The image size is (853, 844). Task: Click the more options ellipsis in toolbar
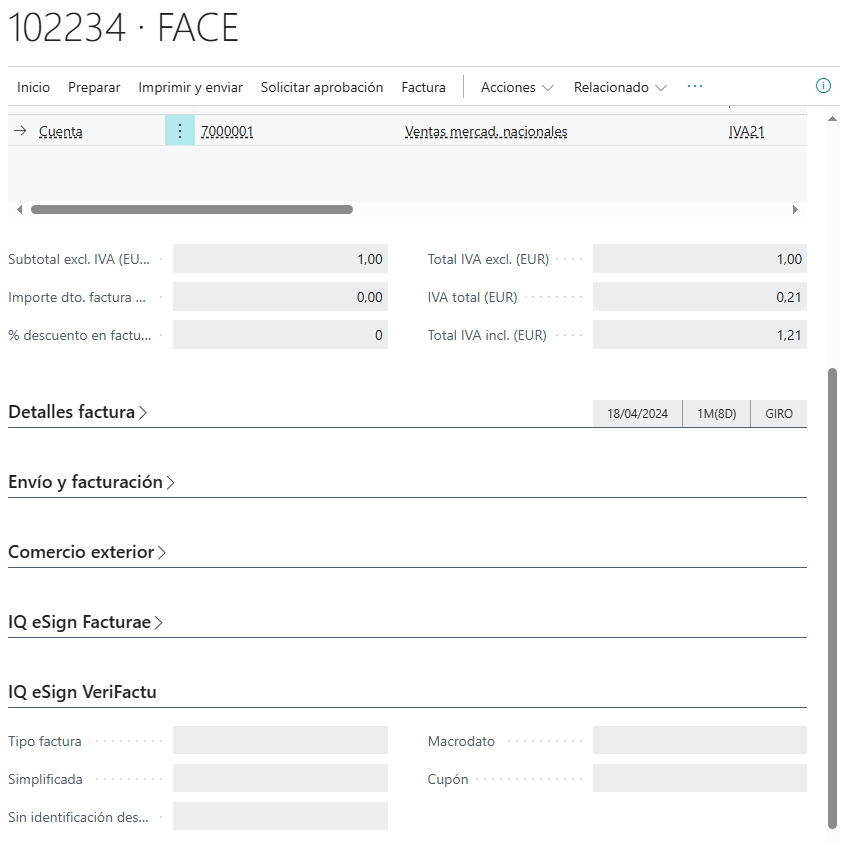pyautogui.click(x=695, y=87)
